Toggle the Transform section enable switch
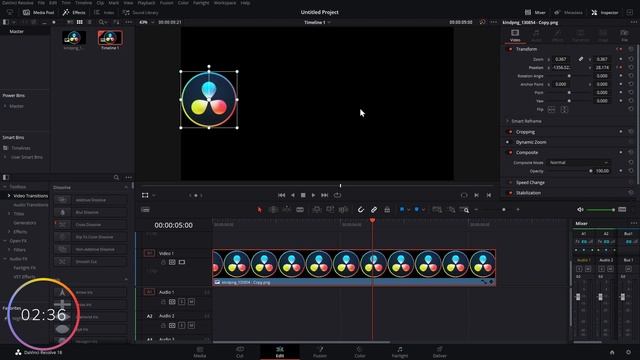Viewport: 640px width, 360px height. pyautogui.click(x=510, y=49)
